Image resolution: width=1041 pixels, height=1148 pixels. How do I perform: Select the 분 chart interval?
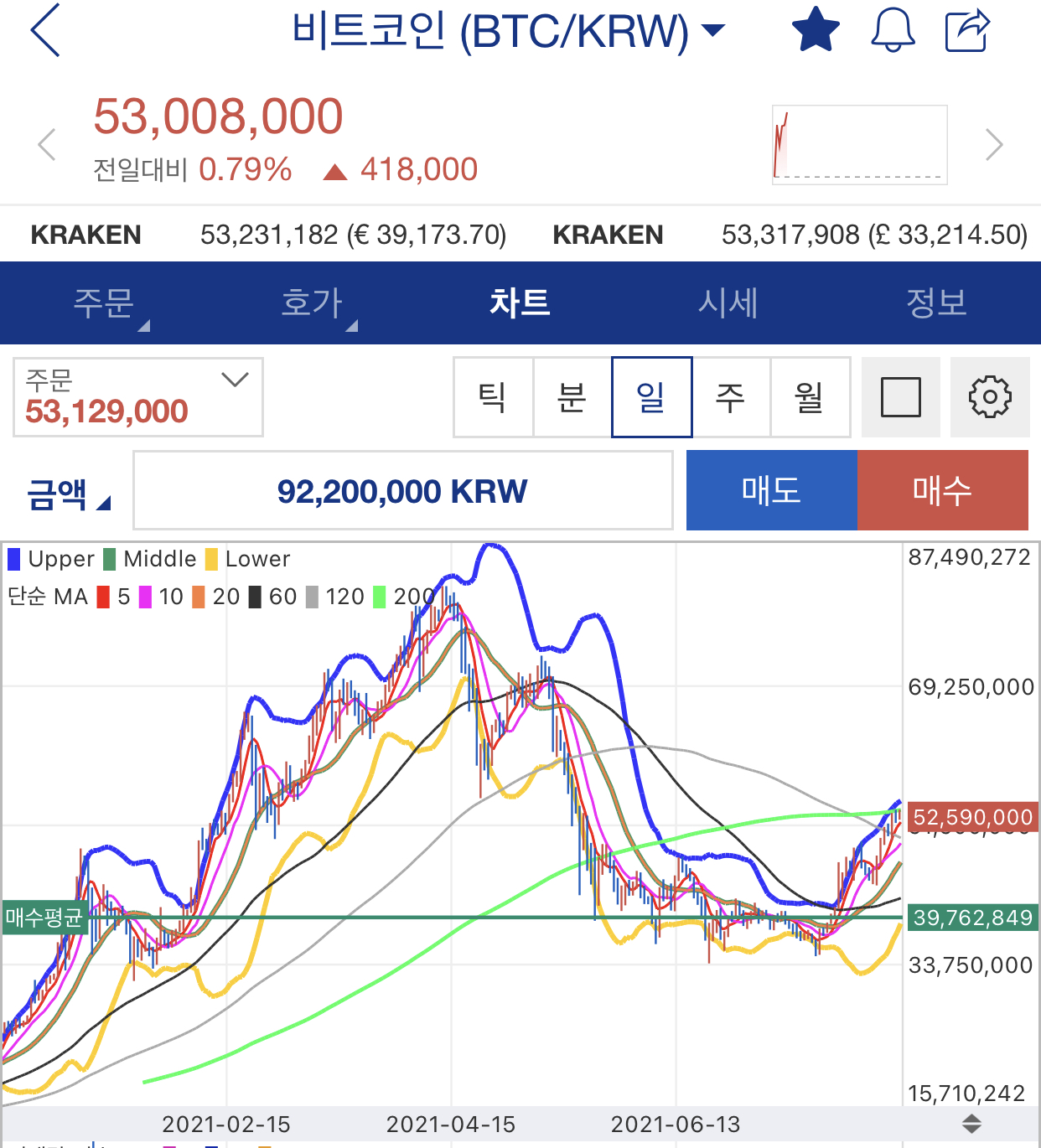click(x=572, y=397)
